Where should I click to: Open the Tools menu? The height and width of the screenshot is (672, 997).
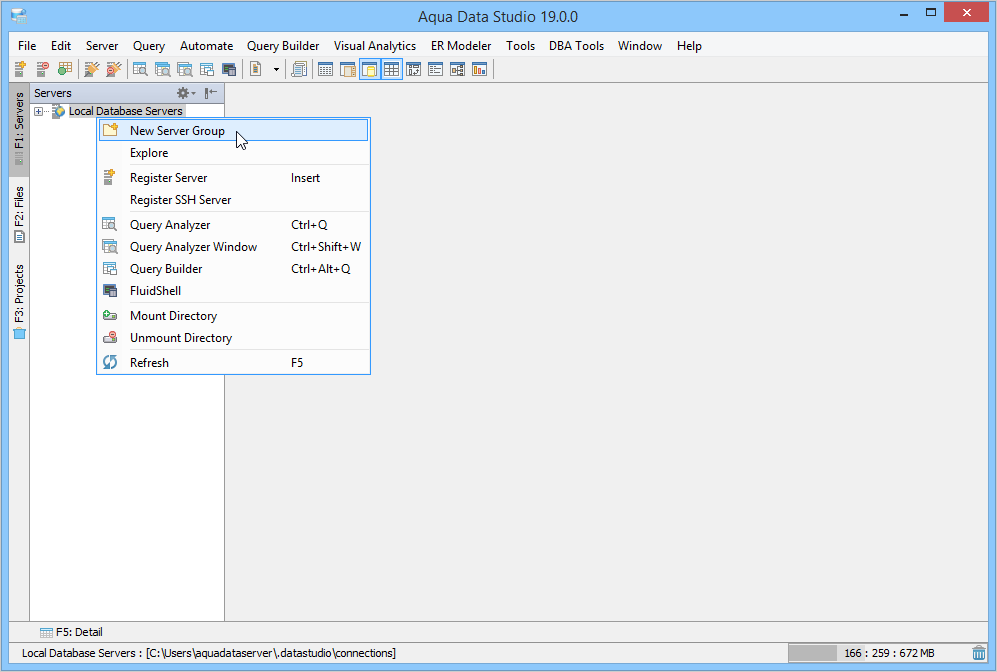[520, 46]
